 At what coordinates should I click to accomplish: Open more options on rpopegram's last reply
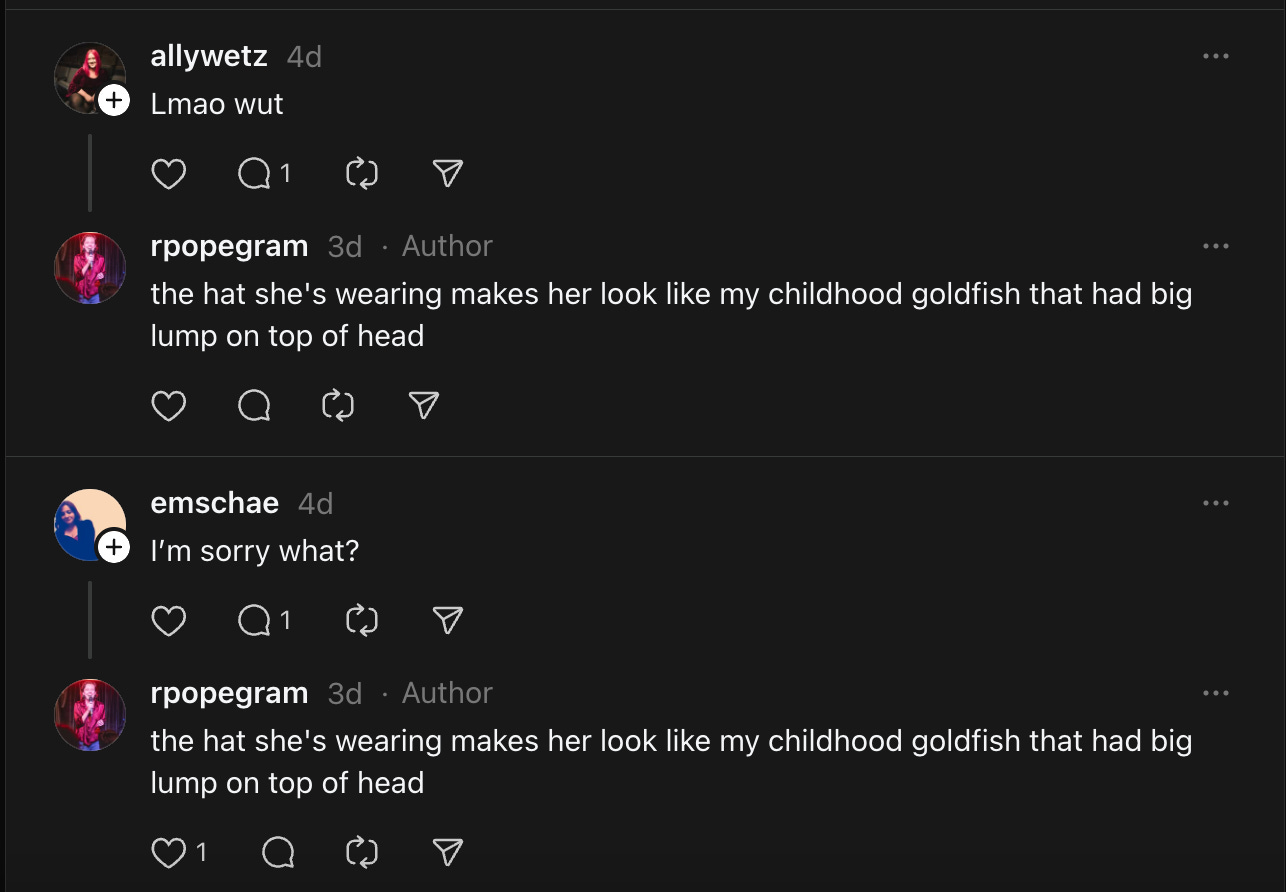point(1215,693)
